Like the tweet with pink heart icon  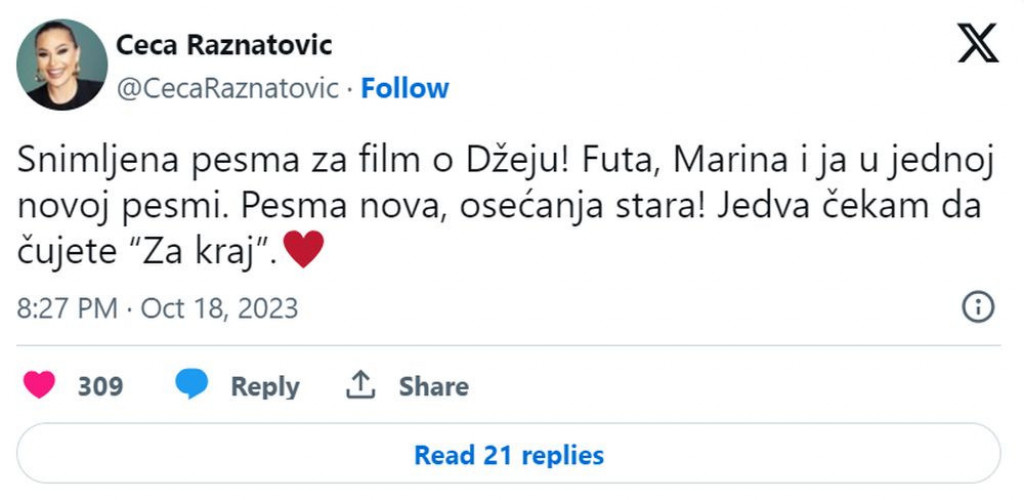pos(40,386)
